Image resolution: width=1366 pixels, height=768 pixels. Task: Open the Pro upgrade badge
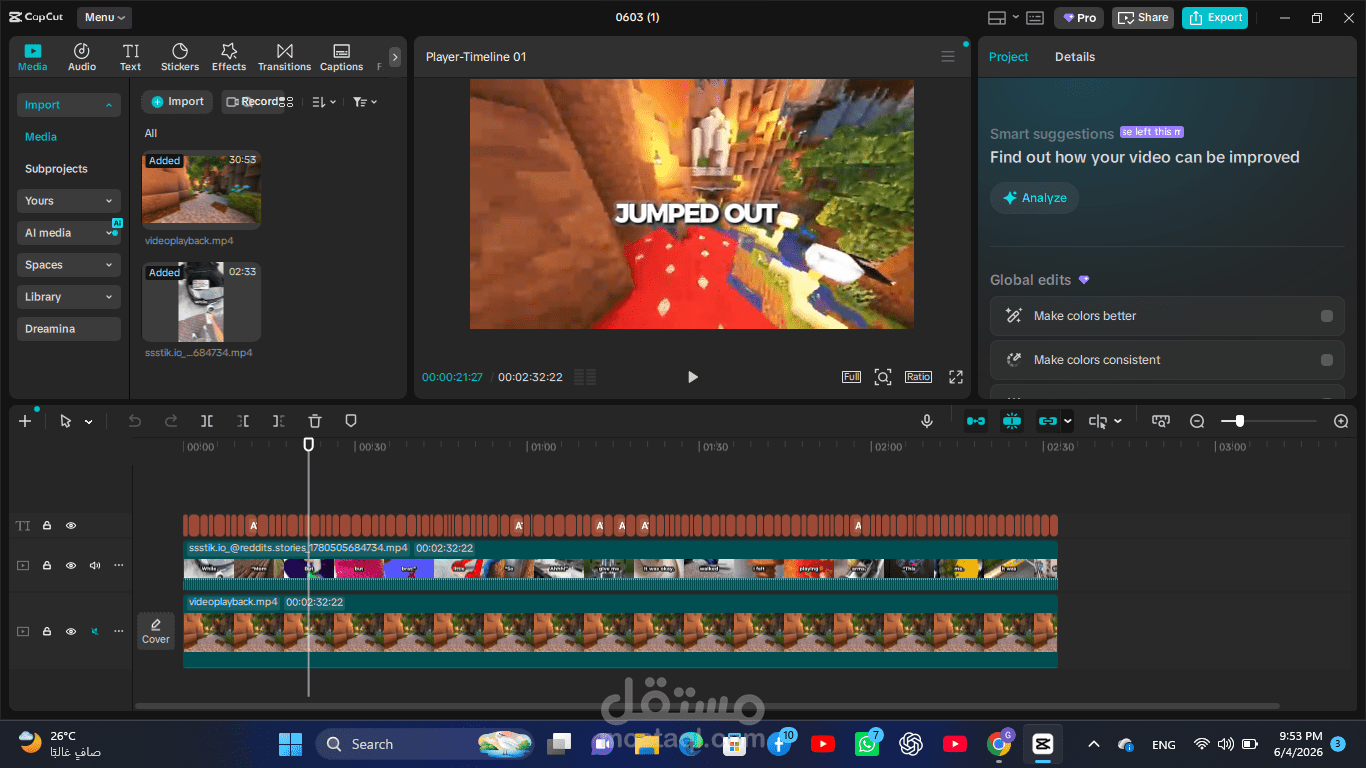(1079, 18)
